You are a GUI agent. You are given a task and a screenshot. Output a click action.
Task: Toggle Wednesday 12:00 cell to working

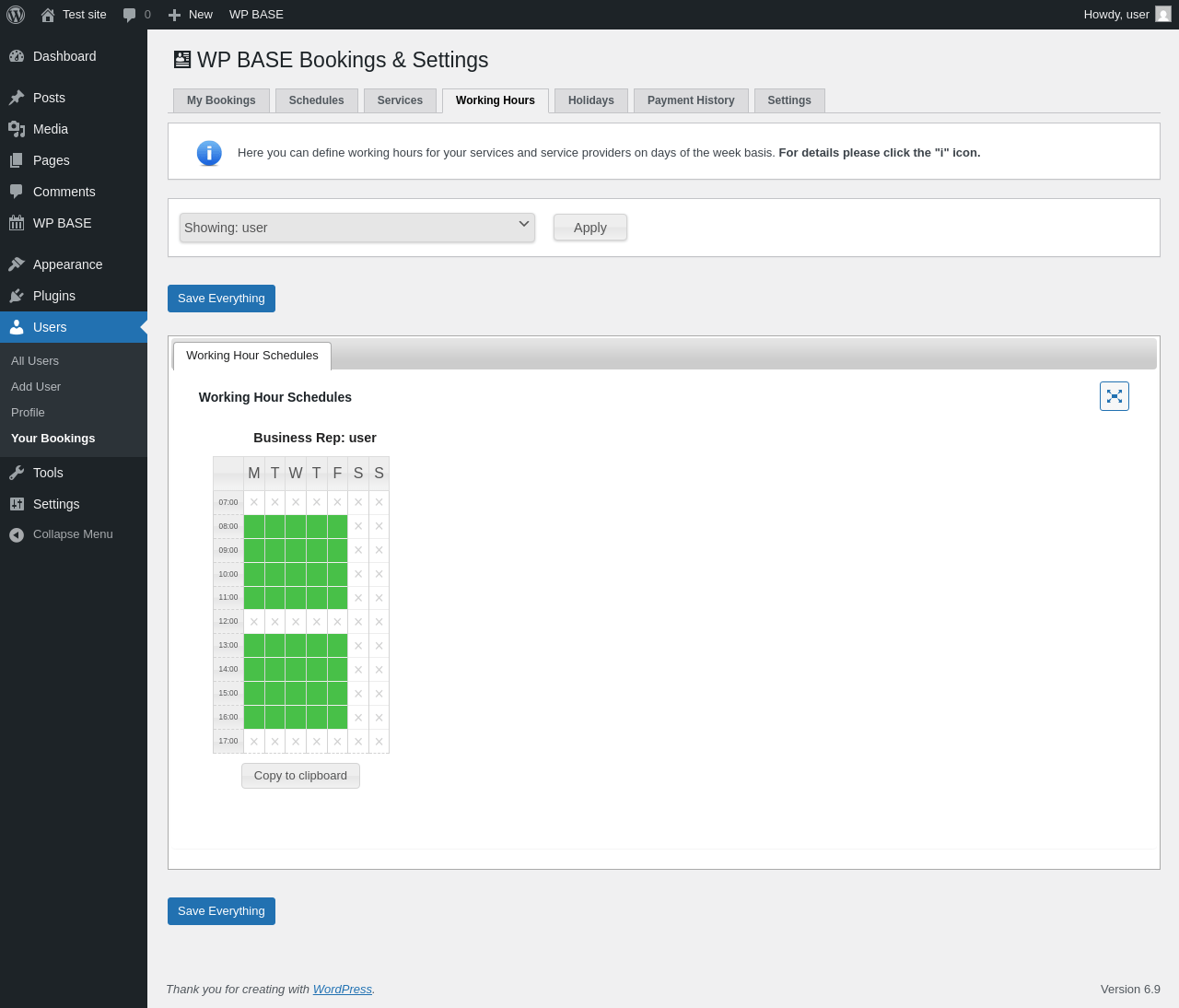[x=296, y=622]
